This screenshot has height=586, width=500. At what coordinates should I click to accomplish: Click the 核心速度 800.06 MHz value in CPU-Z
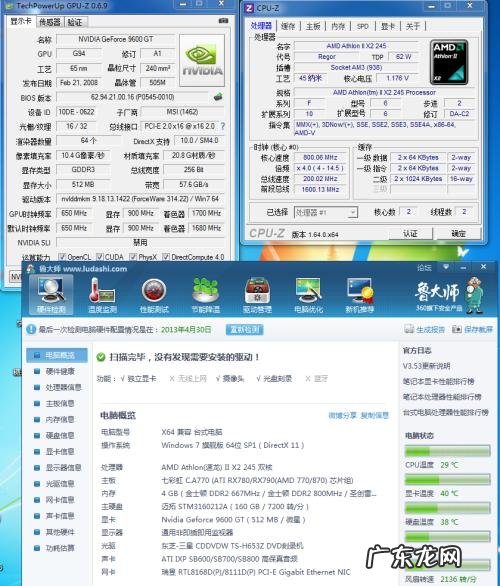(x=320, y=158)
